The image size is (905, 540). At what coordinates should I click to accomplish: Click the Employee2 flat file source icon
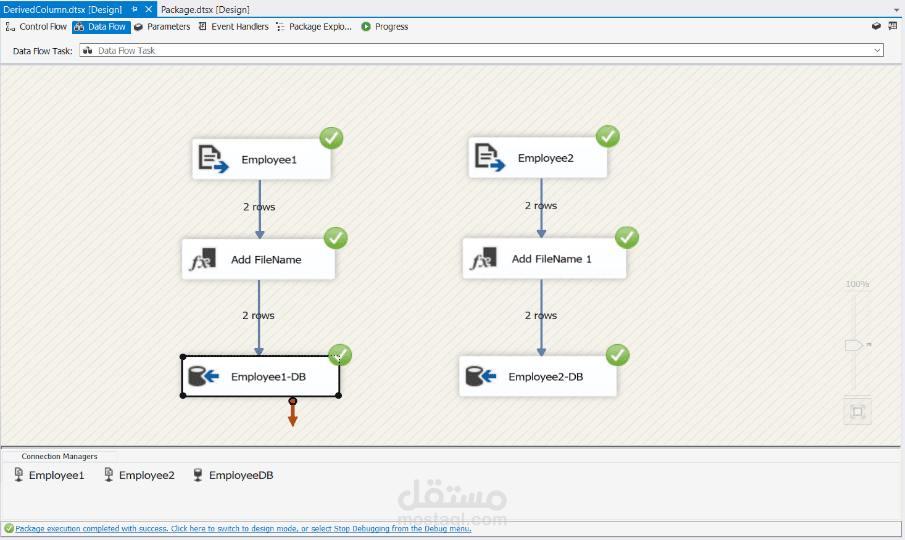(x=489, y=158)
